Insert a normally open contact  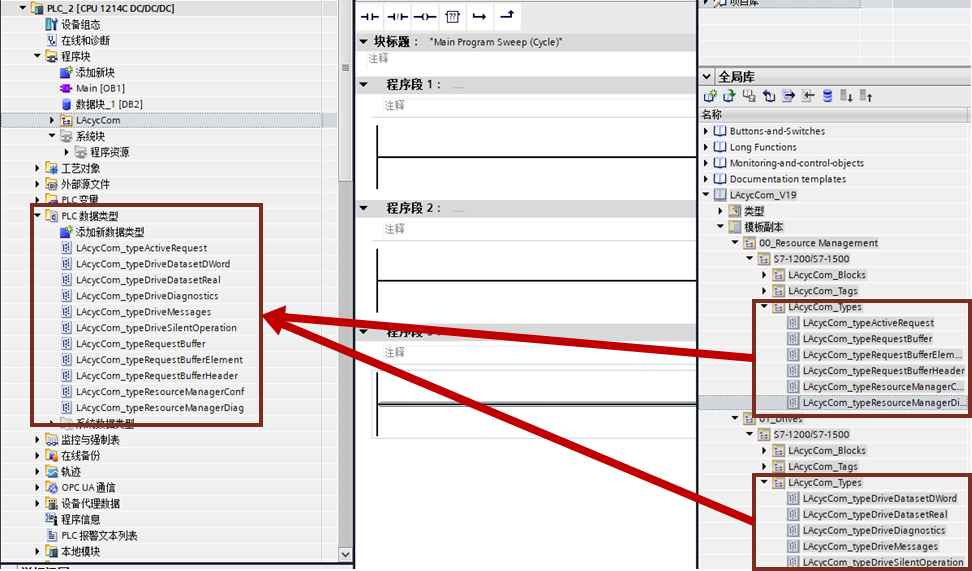click(371, 16)
